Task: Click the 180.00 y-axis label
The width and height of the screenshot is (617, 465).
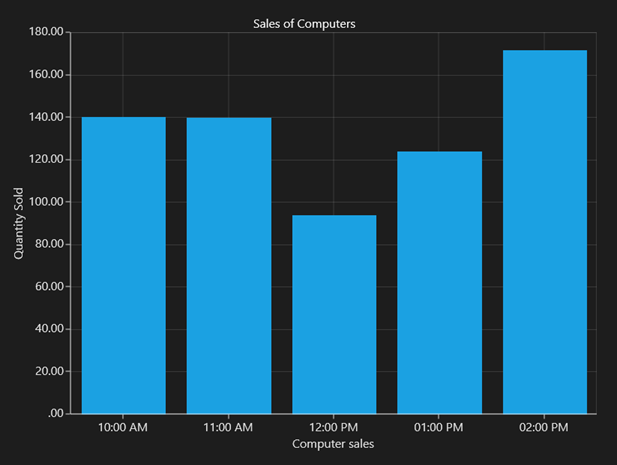Action: click(x=46, y=32)
